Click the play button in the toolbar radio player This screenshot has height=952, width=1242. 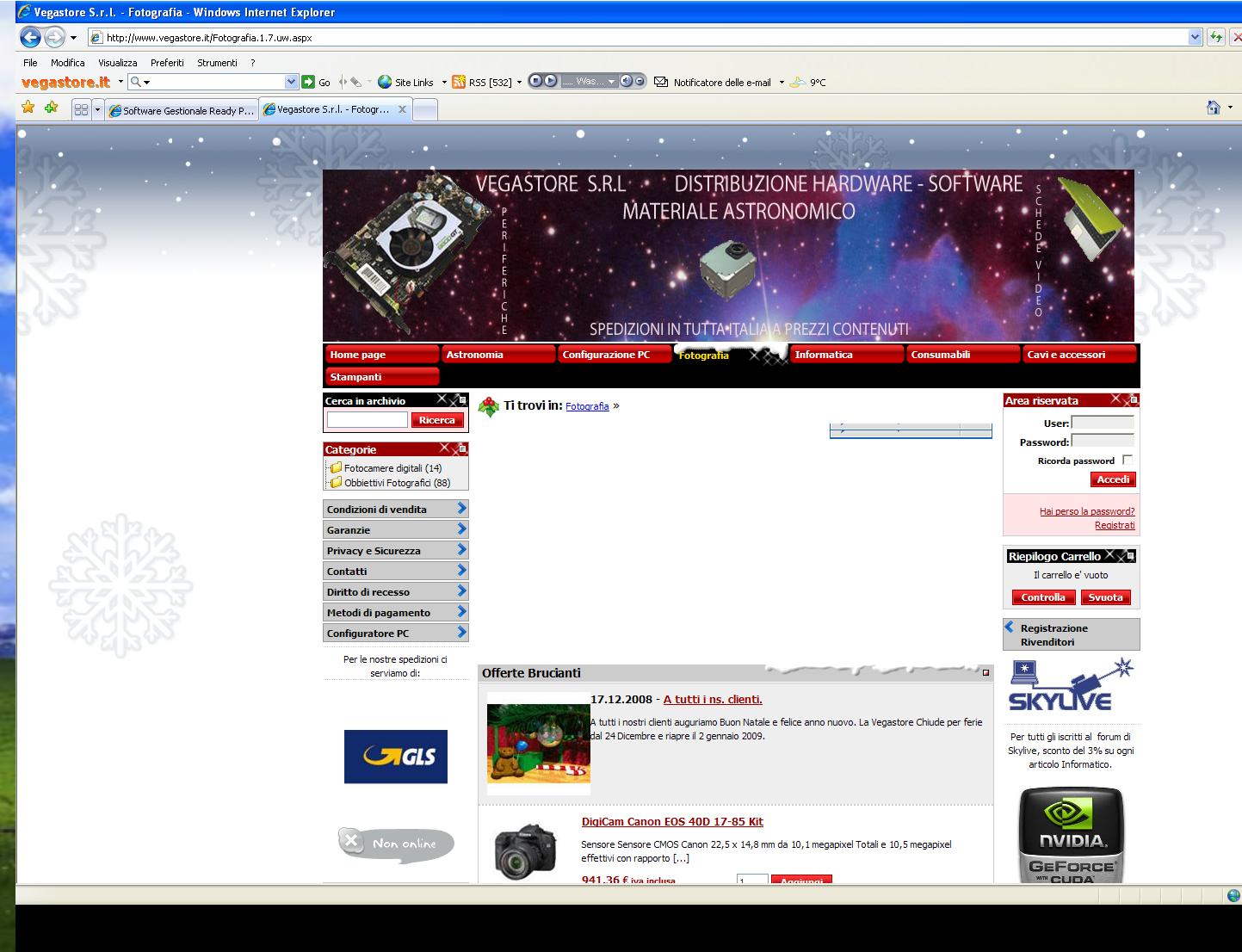click(x=551, y=81)
